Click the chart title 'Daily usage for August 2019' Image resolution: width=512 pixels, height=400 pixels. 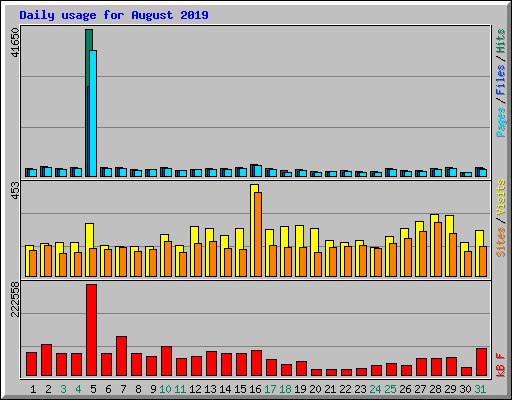(x=114, y=15)
